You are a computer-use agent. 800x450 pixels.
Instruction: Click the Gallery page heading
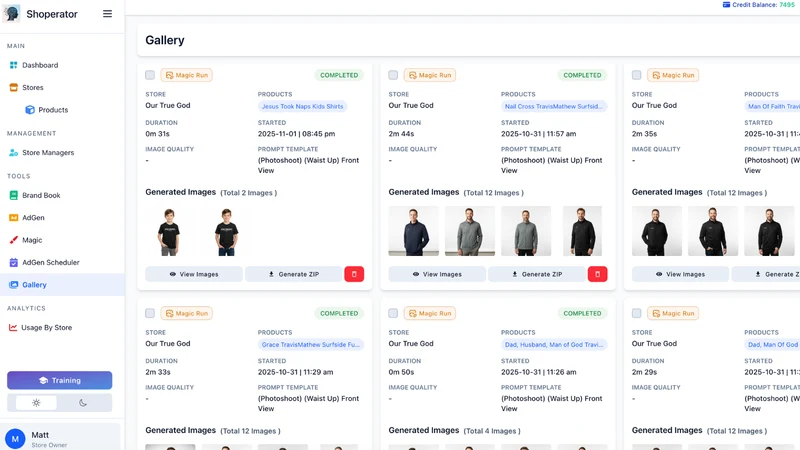click(x=165, y=40)
